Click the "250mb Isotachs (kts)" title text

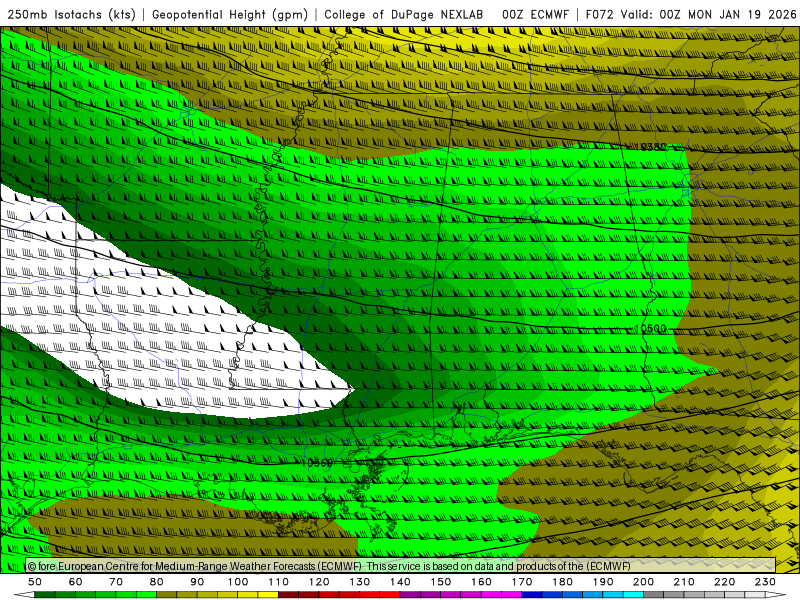pyautogui.click(x=72, y=14)
